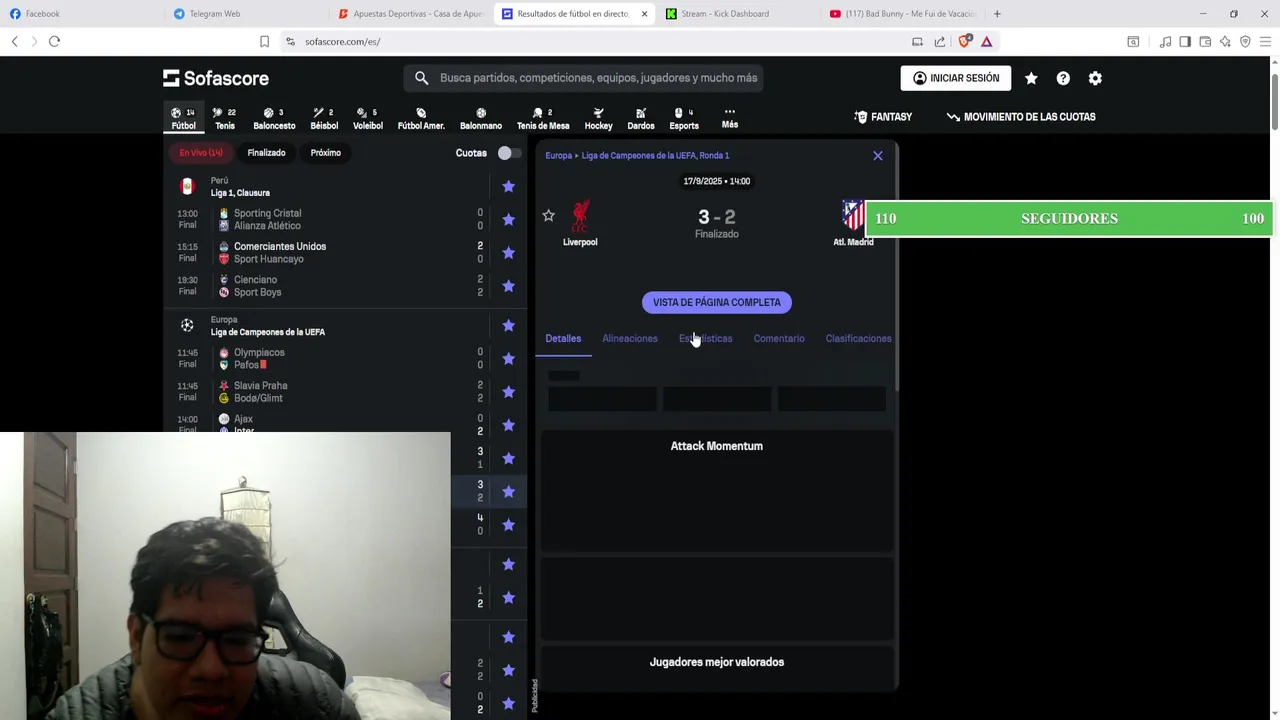Image resolution: width=1280 pixels, height=720 pixels.
Task: Switch to the Estadísticas tab
Action: click(705, 338)
